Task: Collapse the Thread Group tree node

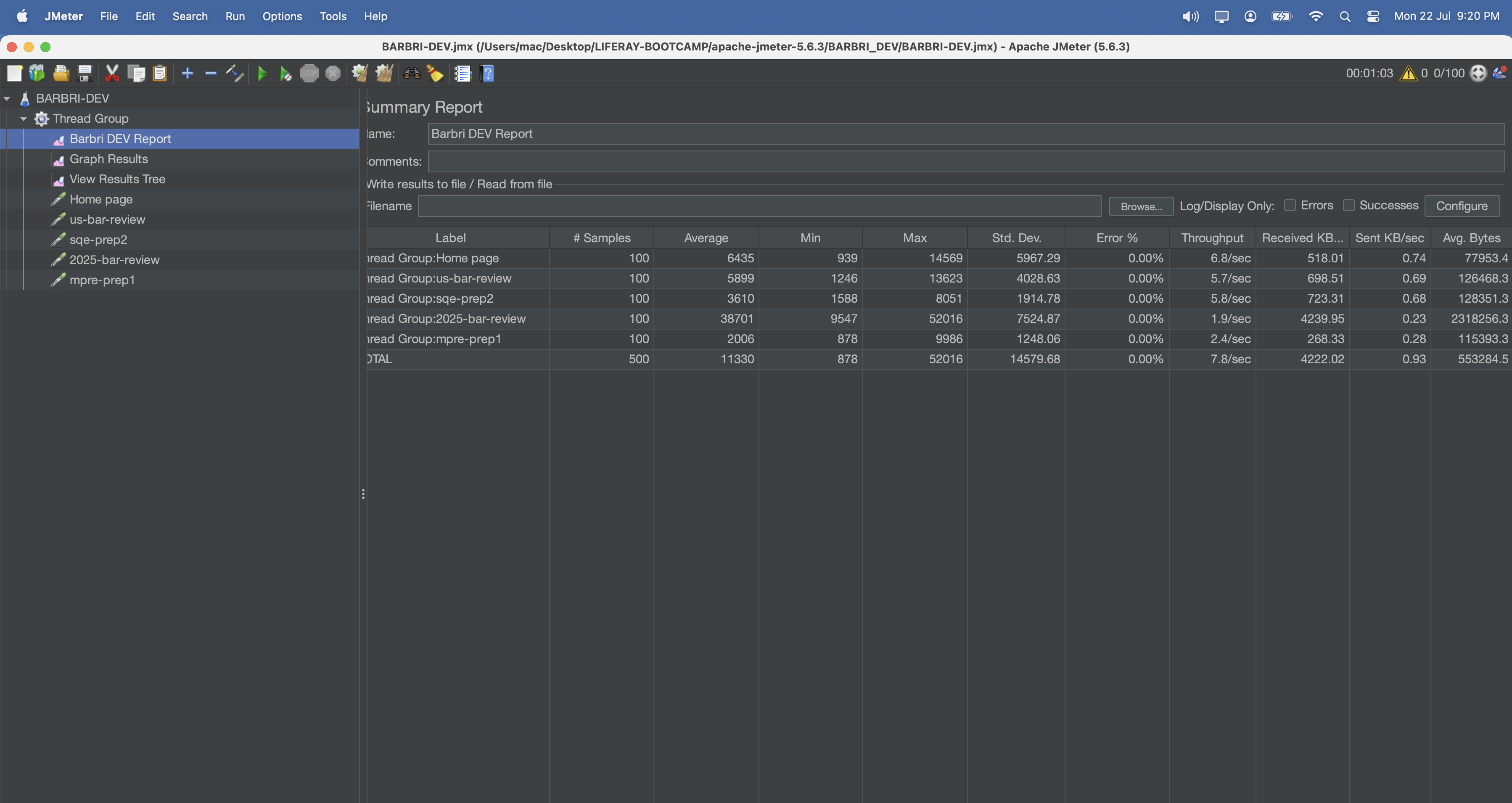Action: (x=24, y=119)
